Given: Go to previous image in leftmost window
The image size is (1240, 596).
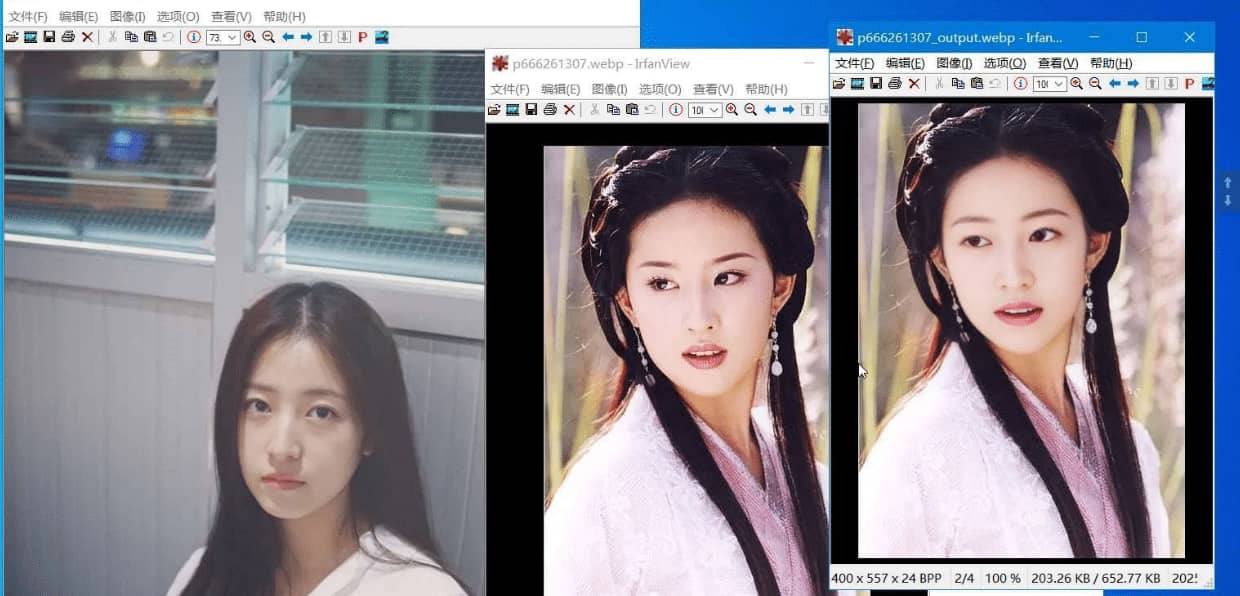Looking at the screenshot, I should click(x=288, y=37).
